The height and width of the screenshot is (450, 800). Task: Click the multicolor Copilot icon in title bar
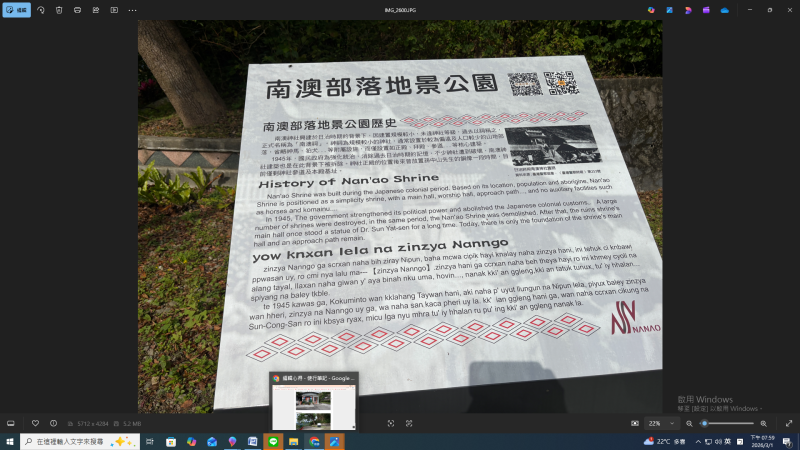(x=651, y=10)
